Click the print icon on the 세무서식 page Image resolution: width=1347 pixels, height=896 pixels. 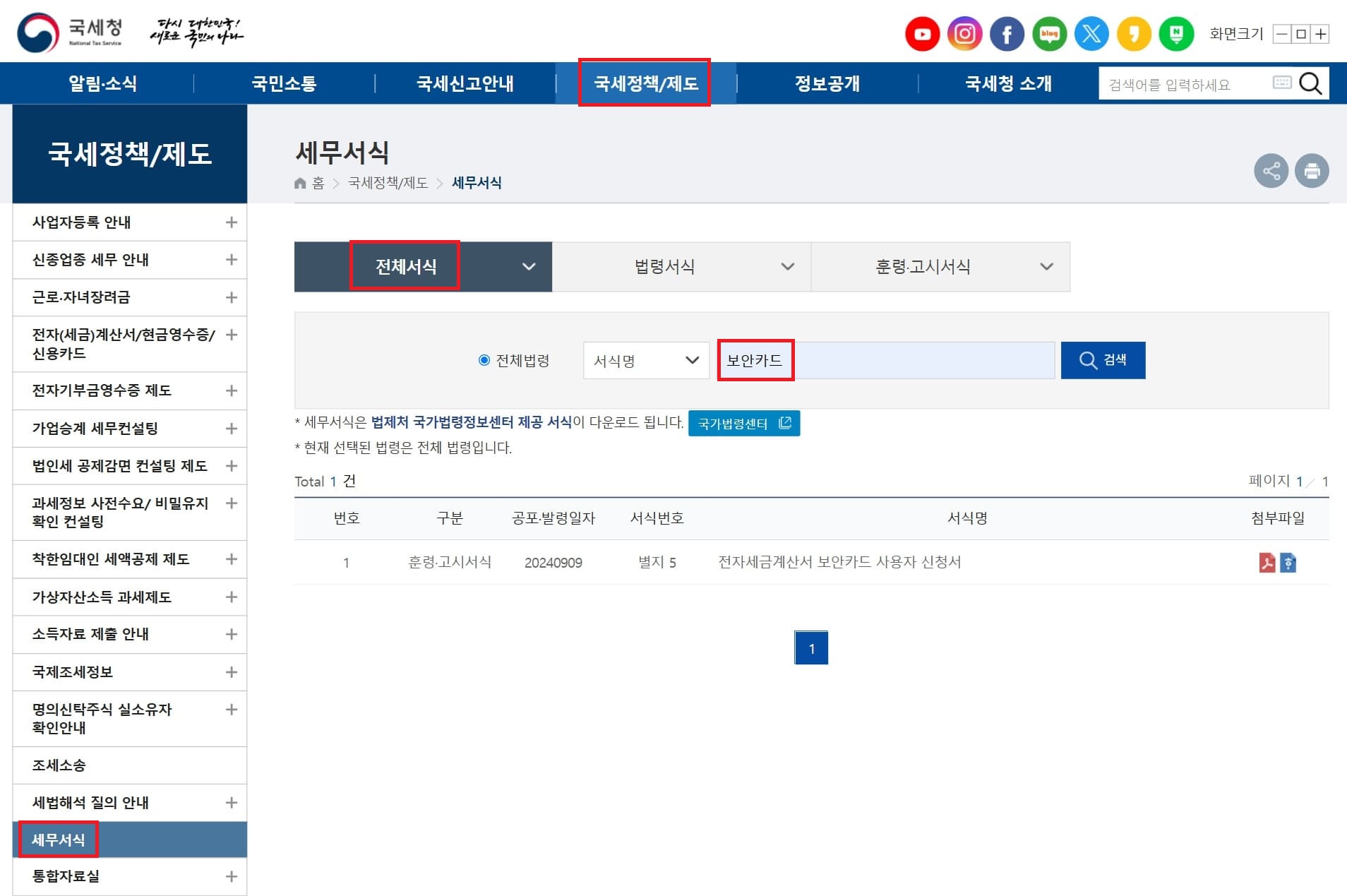point(1312,170)
